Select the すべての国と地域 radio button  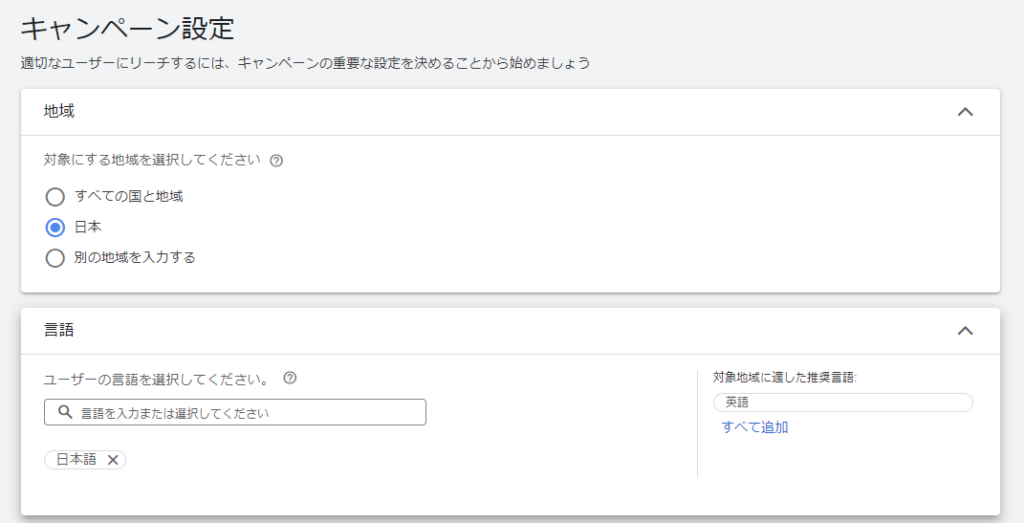[x=55, y=197]
